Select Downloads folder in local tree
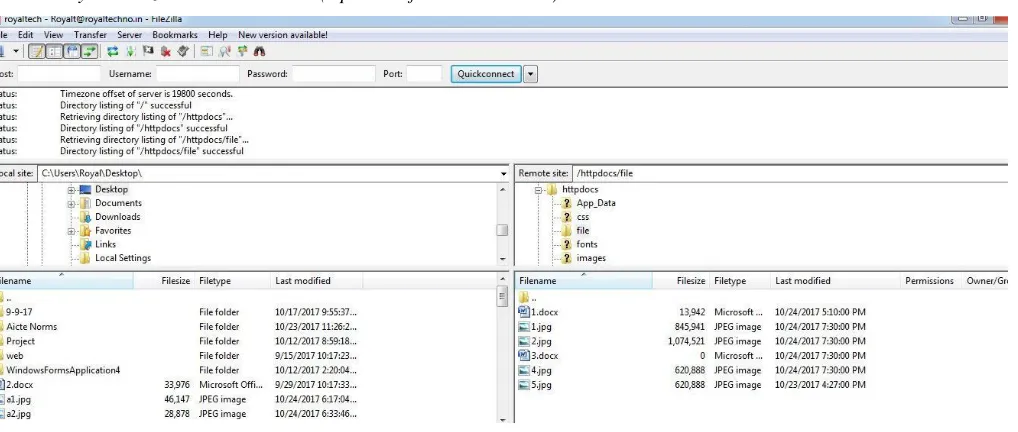This screenshot has width=1018, height=432. click(x=118, y=217)
